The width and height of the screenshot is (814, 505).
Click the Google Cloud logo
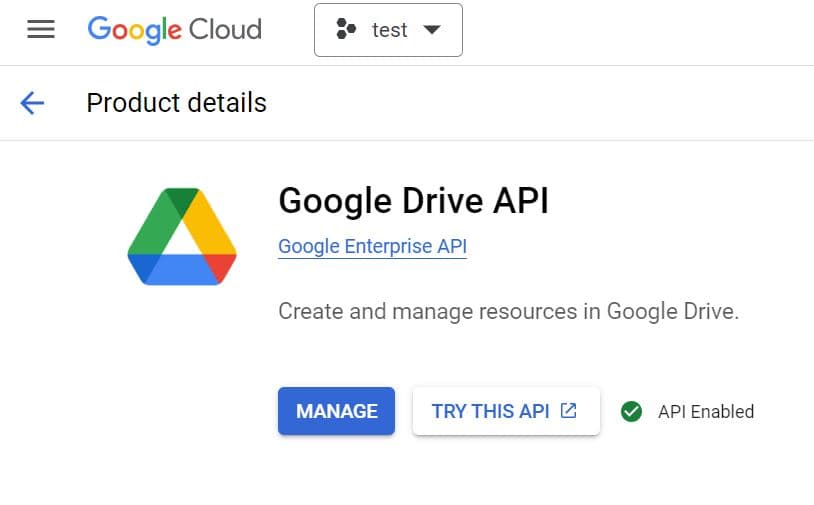point(174,30)
